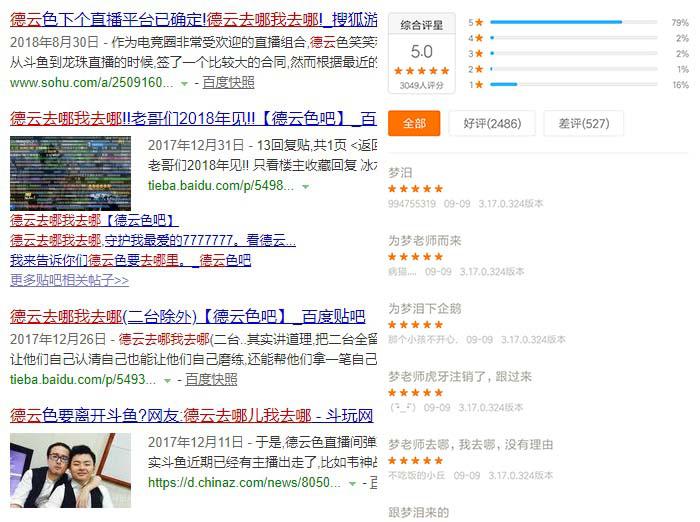The width and height of the screenshot is (700, 522).
Task: Click the 1-star rating bar at 16%
Action: [x=574, y=84]
